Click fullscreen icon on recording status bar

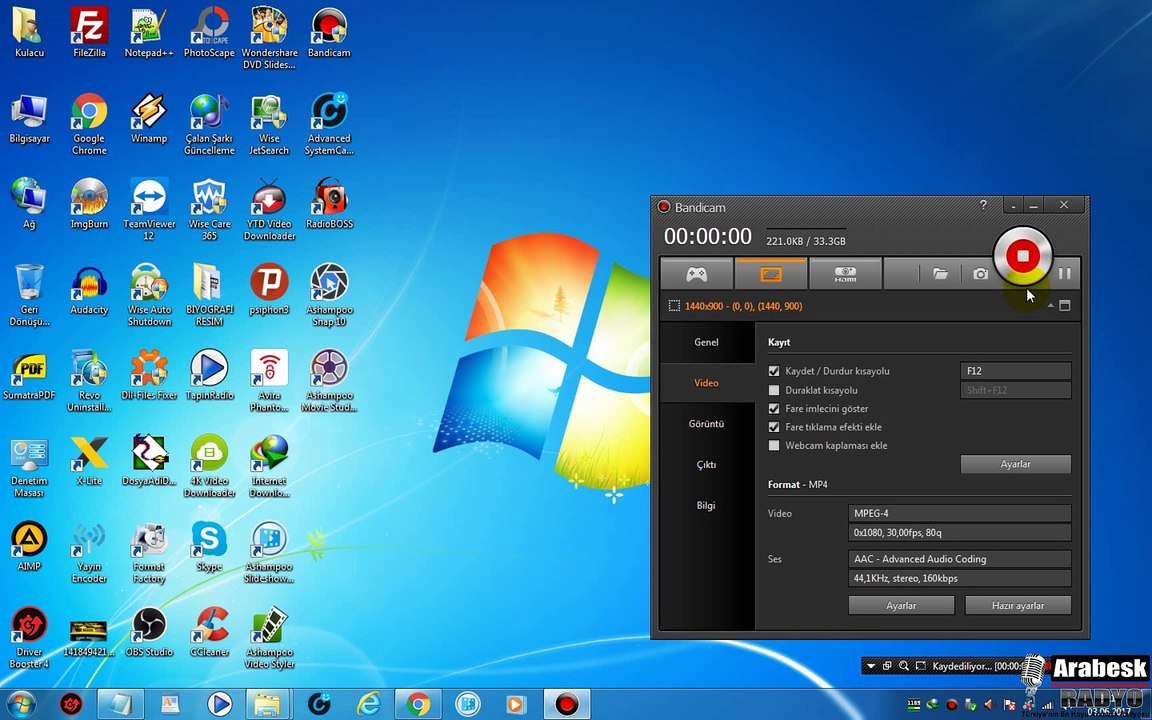(x=920, y=666)
